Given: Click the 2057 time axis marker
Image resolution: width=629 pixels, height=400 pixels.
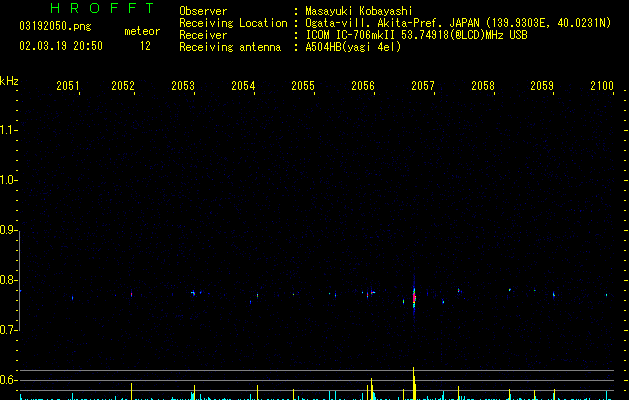Looking at the screenshot, I should 423,85.
